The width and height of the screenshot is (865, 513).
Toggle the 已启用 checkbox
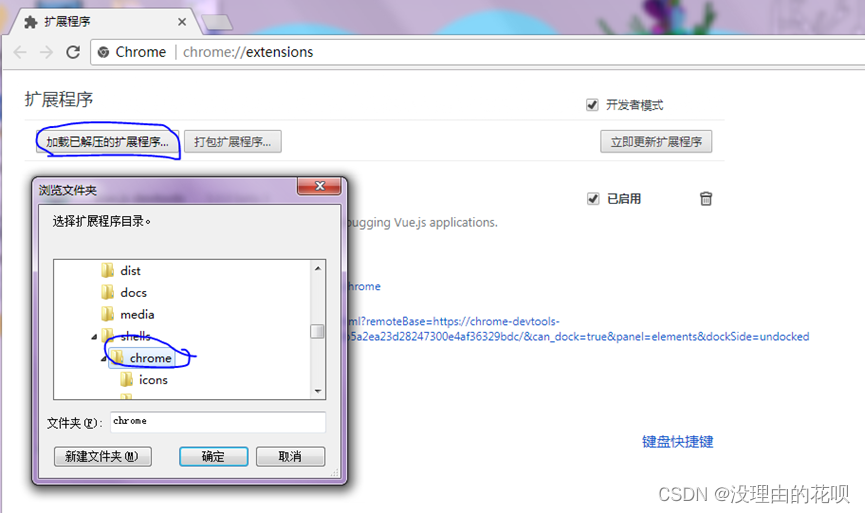click(x=593, y=199)
